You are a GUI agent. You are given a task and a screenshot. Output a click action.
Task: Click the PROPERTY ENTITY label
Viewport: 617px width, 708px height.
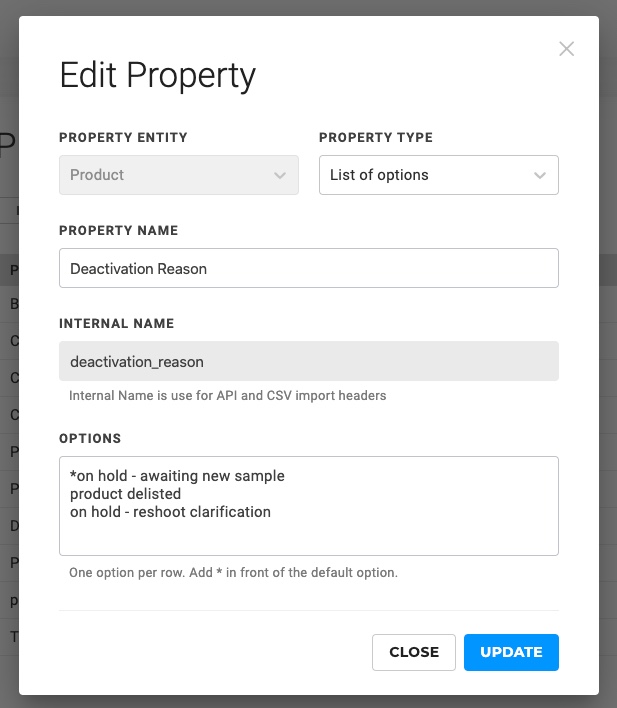[123, 138]
